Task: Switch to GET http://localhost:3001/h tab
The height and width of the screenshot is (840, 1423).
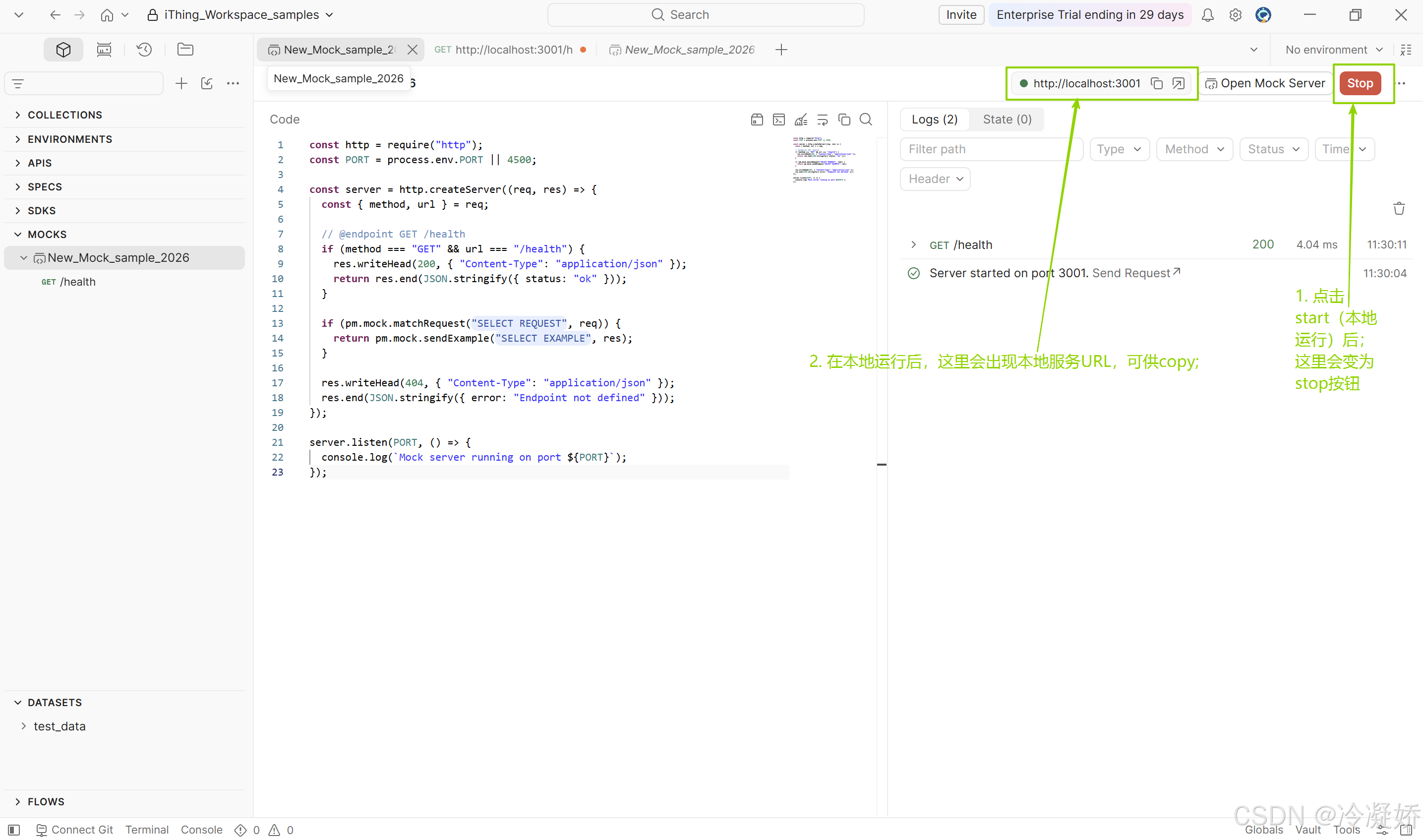Action: 509,50
